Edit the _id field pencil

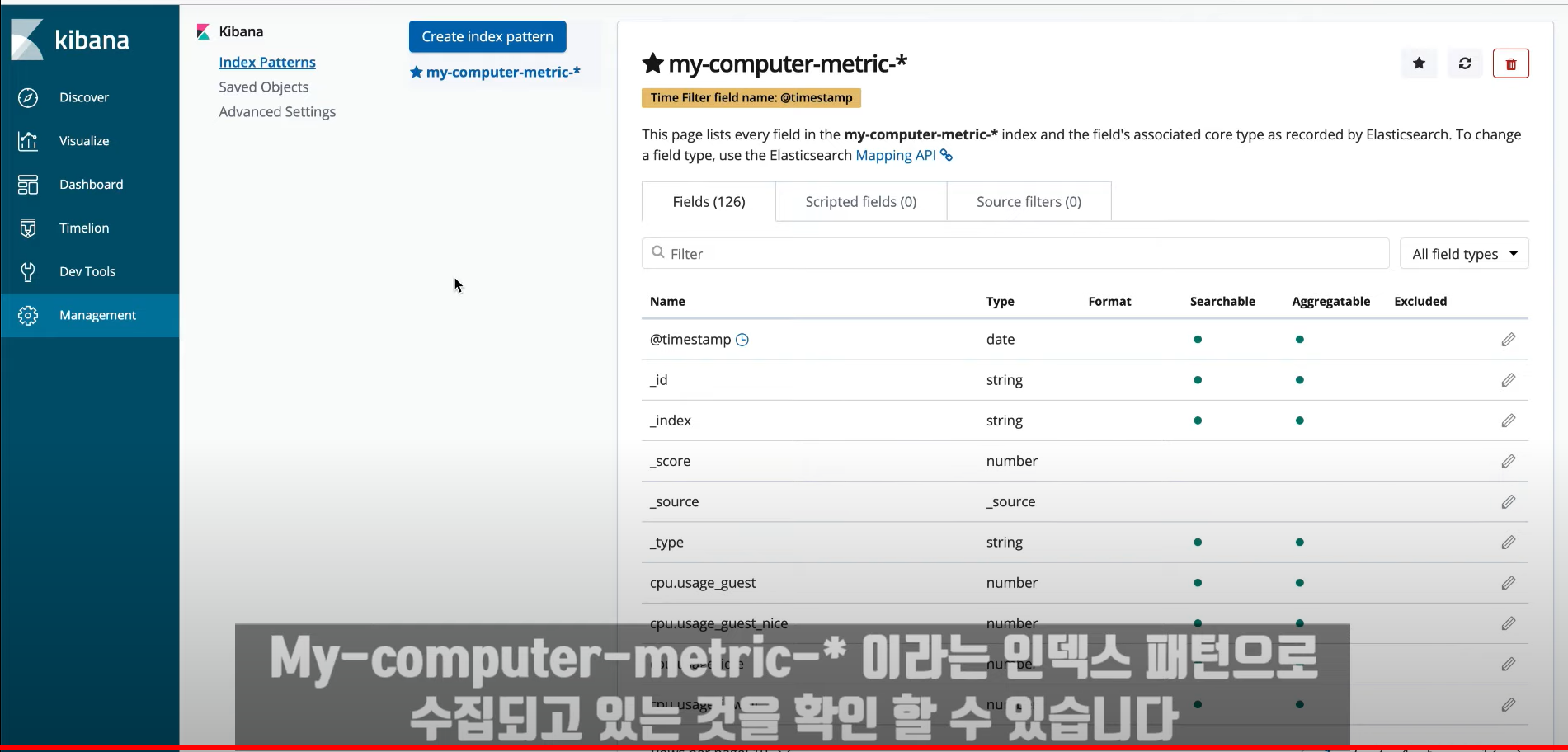pyautogui.click(x=1509, y=380)
